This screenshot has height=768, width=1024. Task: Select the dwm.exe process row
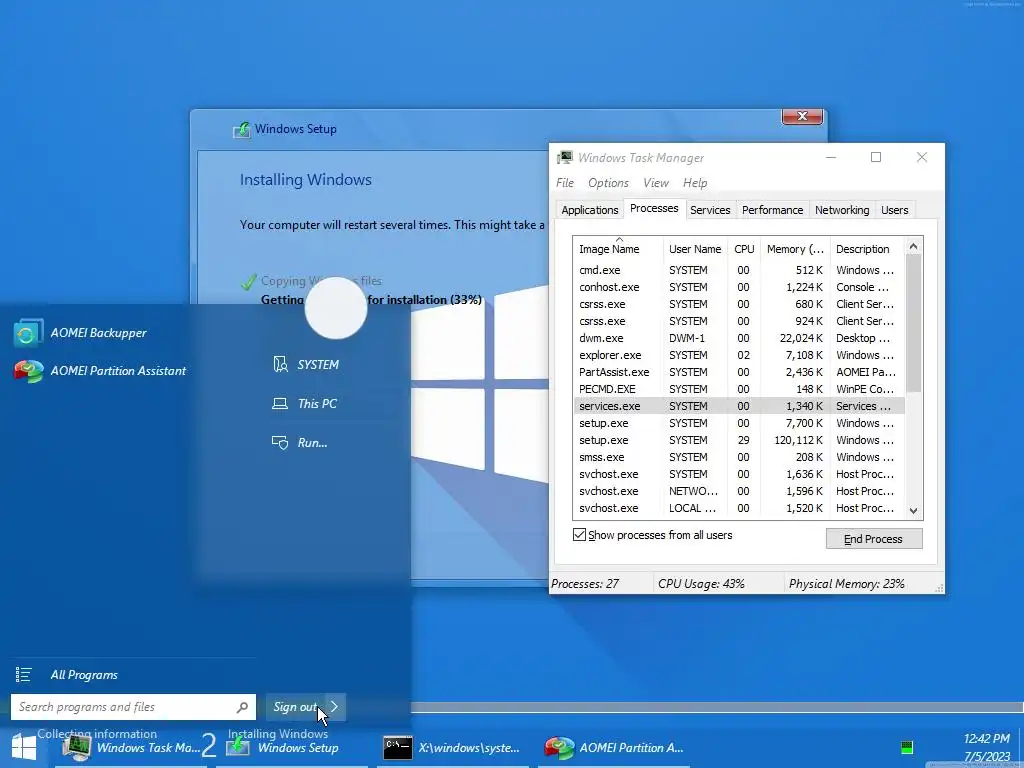pos(739,338)
